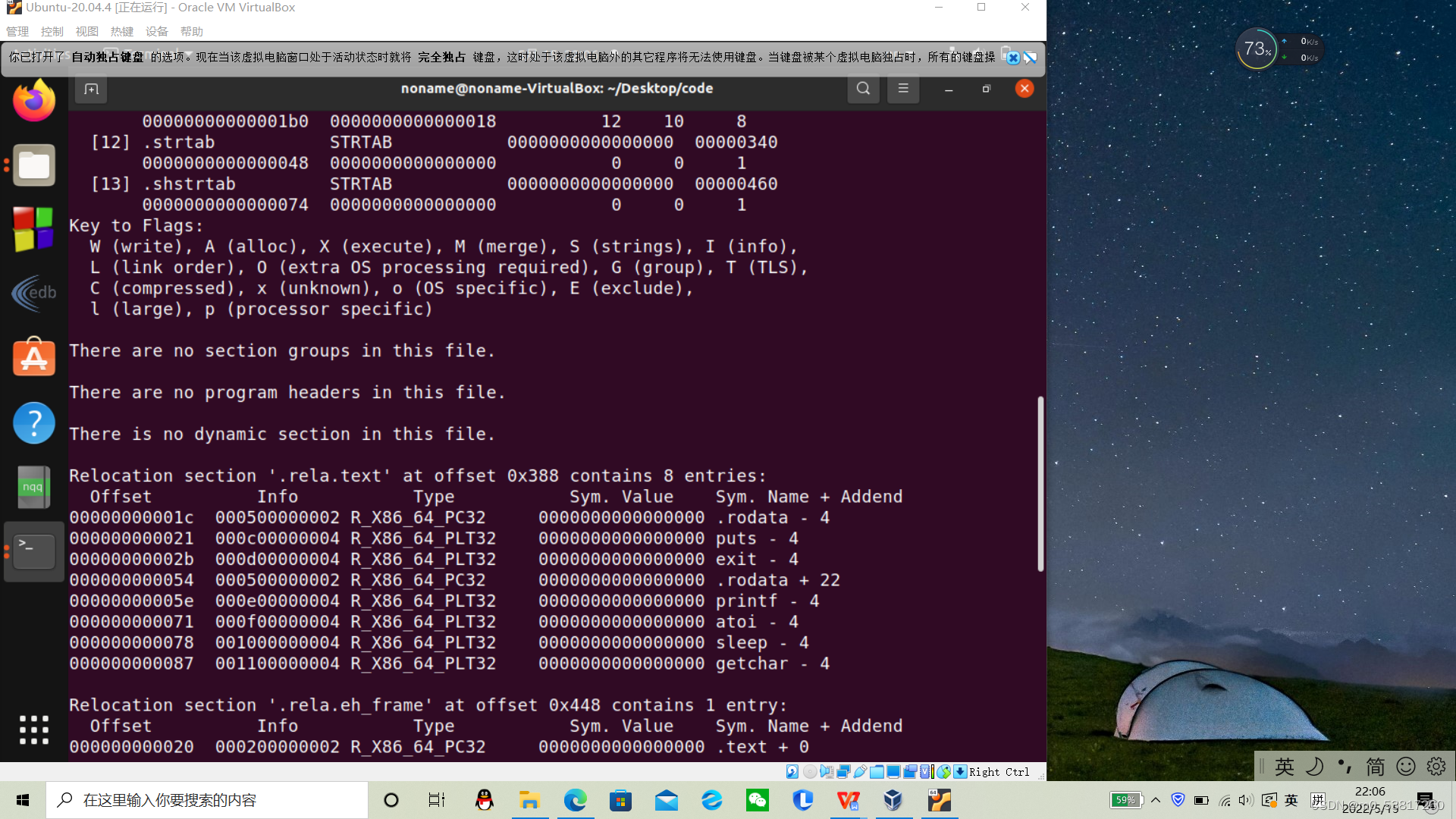This screenshot has height=819, width=1456.
Task: Open the Help question mark icon
Action: 34,422
